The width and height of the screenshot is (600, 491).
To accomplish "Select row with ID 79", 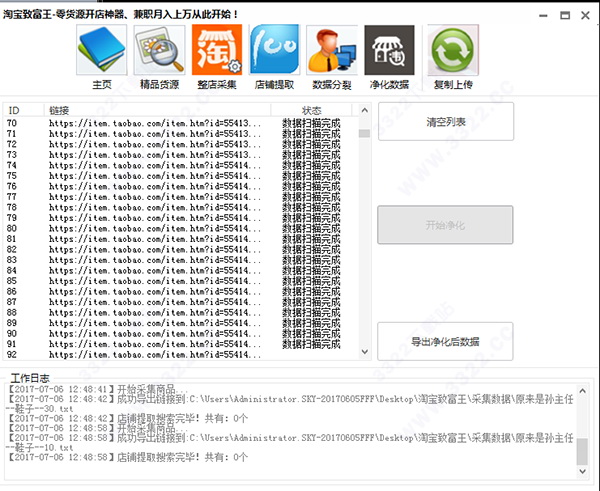I will [x=181, y=218].
